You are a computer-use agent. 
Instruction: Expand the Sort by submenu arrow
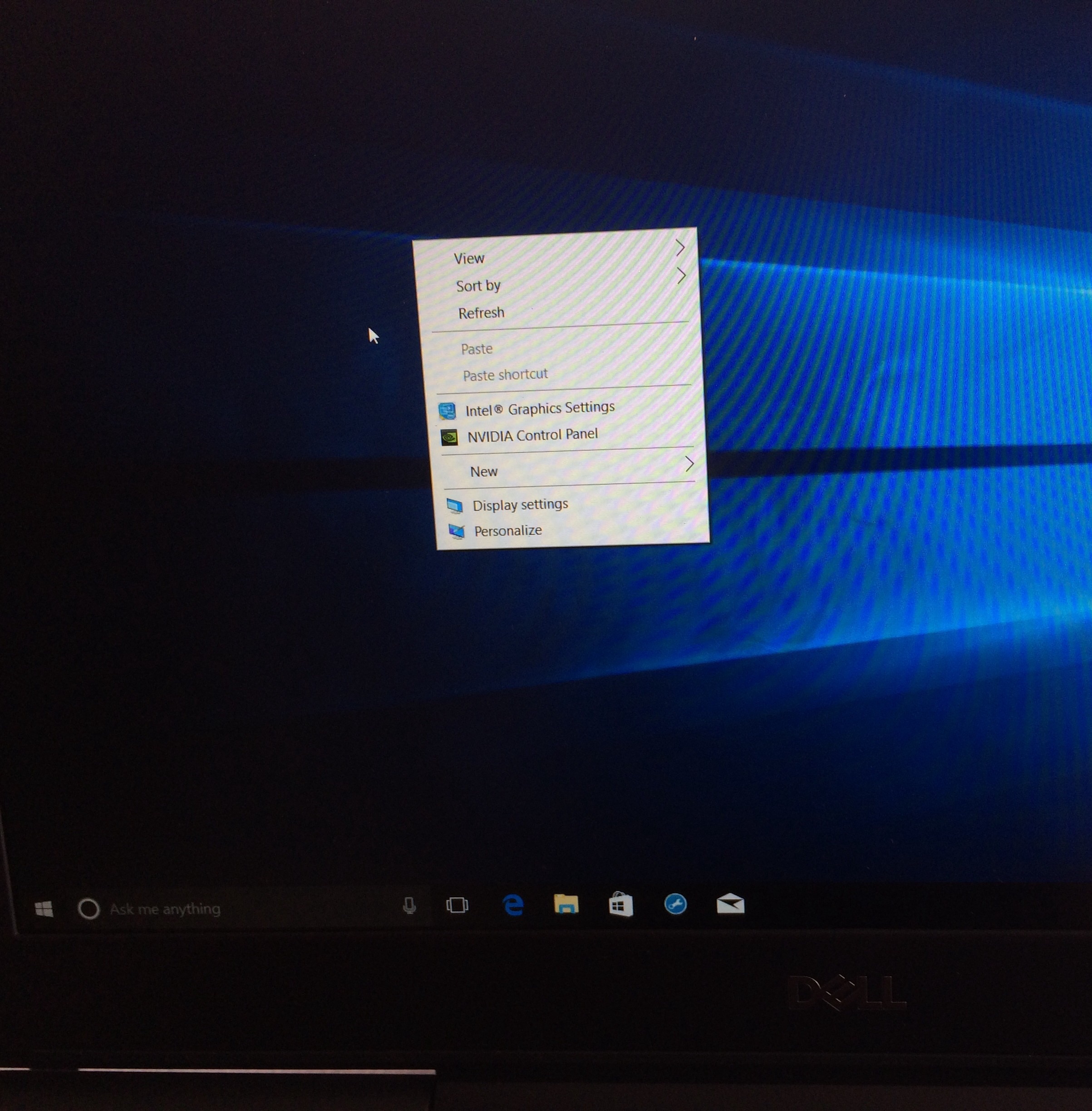coord(681,276)
